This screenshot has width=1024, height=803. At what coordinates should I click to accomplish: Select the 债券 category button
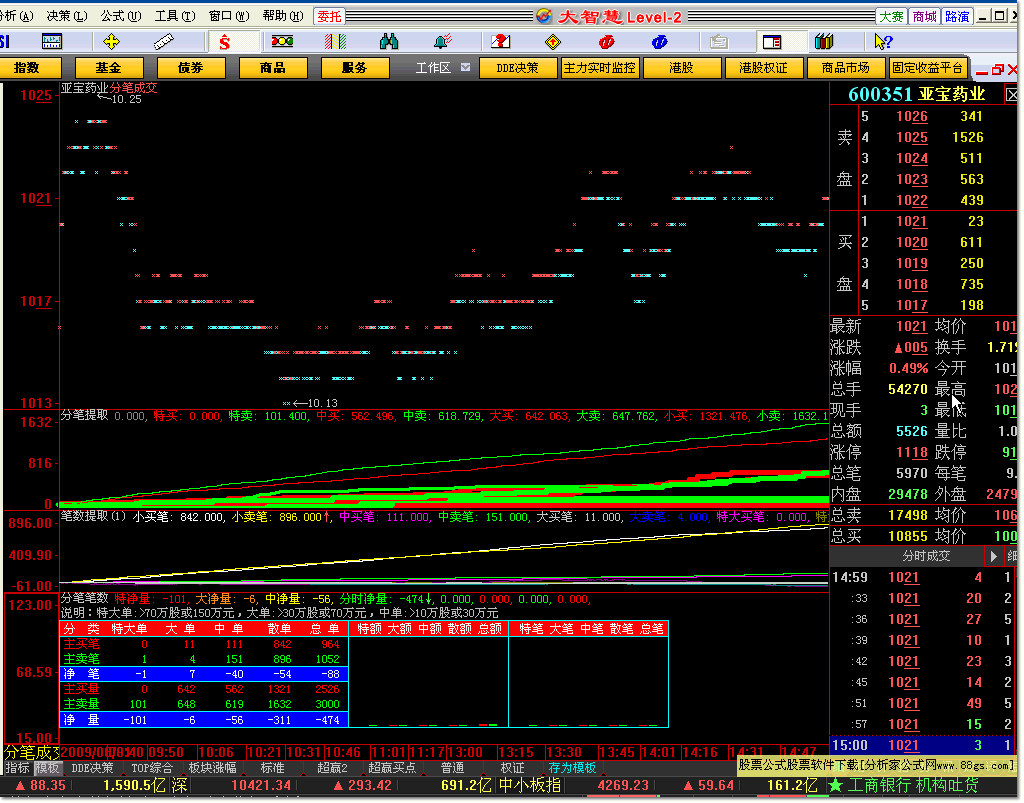click(191, 68)
